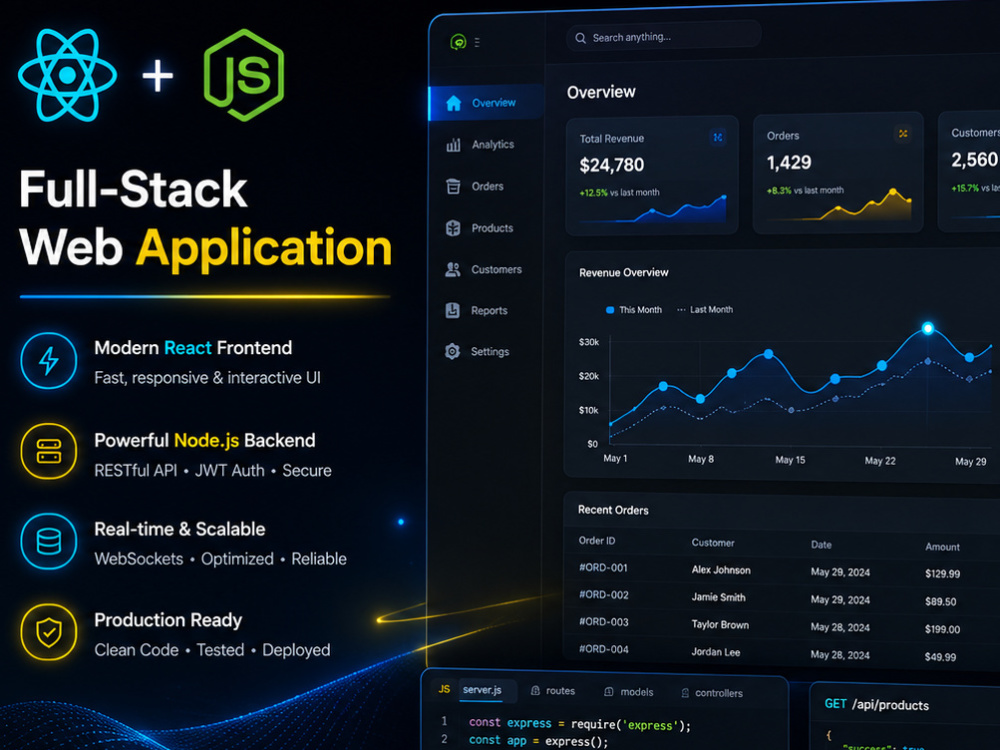This screenshot has height=750, width=1000.
Task: Open Overview in the sidebar
Action: coord(487,103)
